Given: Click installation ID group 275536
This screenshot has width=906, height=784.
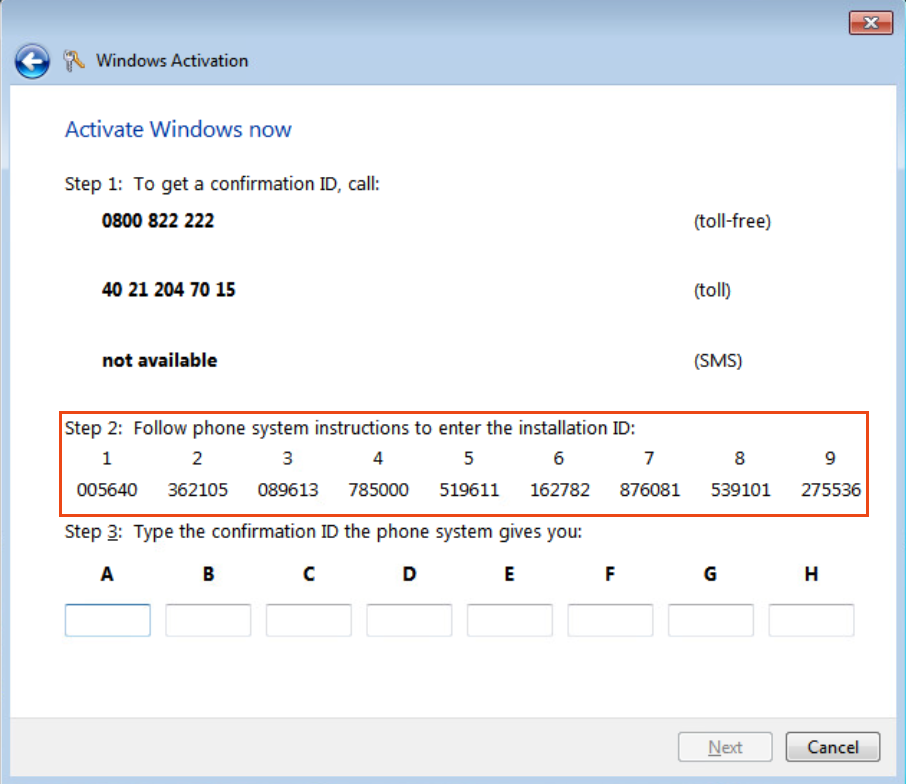Looking at the screenshot, I should pyautogui.click(x=830, y=490).
